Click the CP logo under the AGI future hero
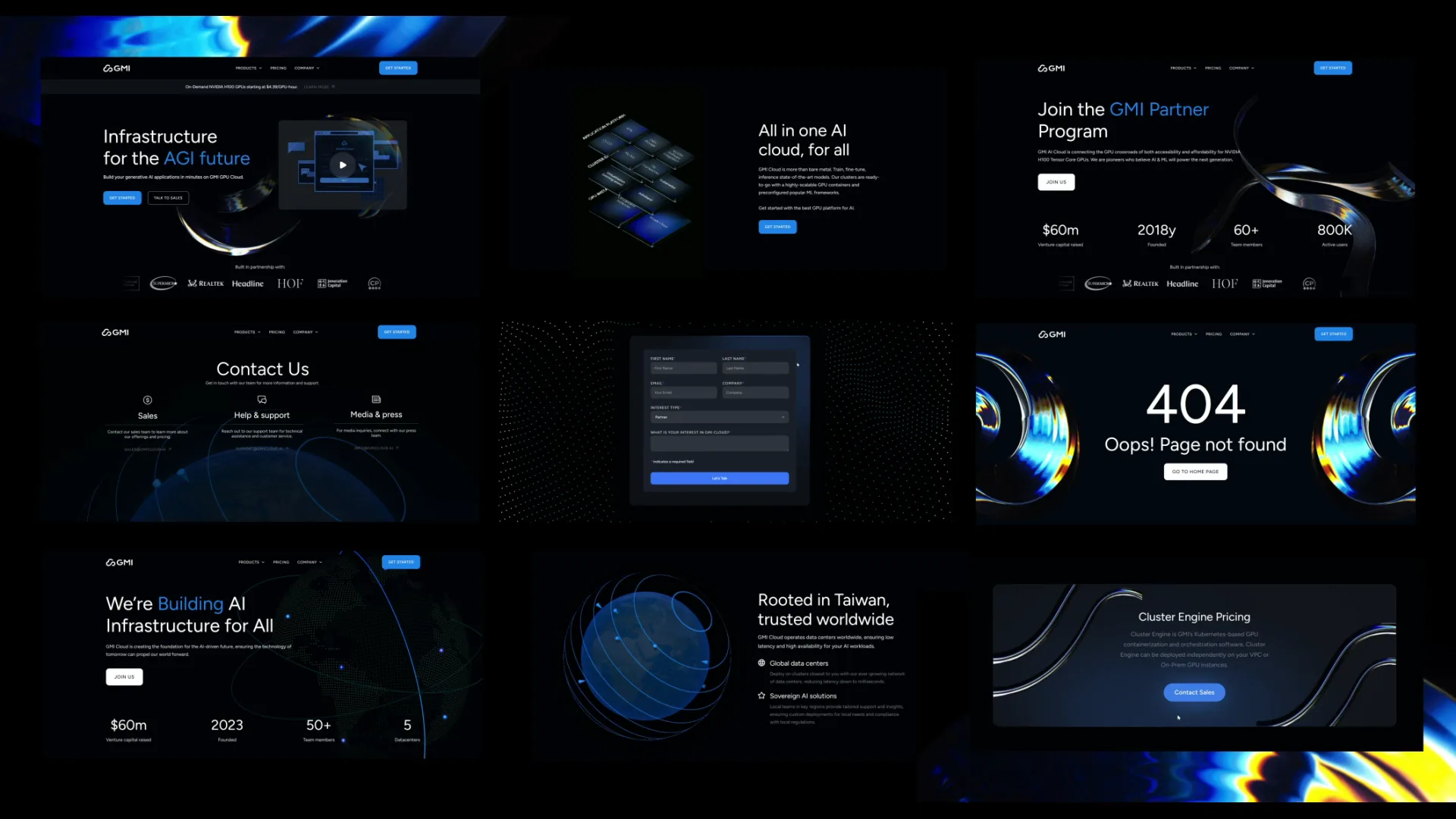The height and width of the screenshot is (819, 1456). coord(375,284)
